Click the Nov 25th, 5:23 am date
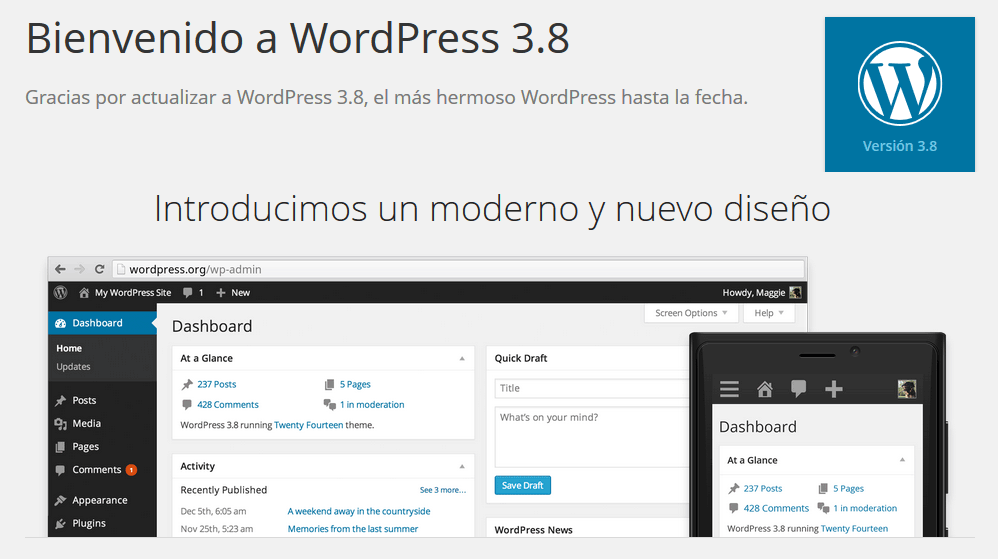The width and height of the screenshot is (998, 559). tap(216, 529)
